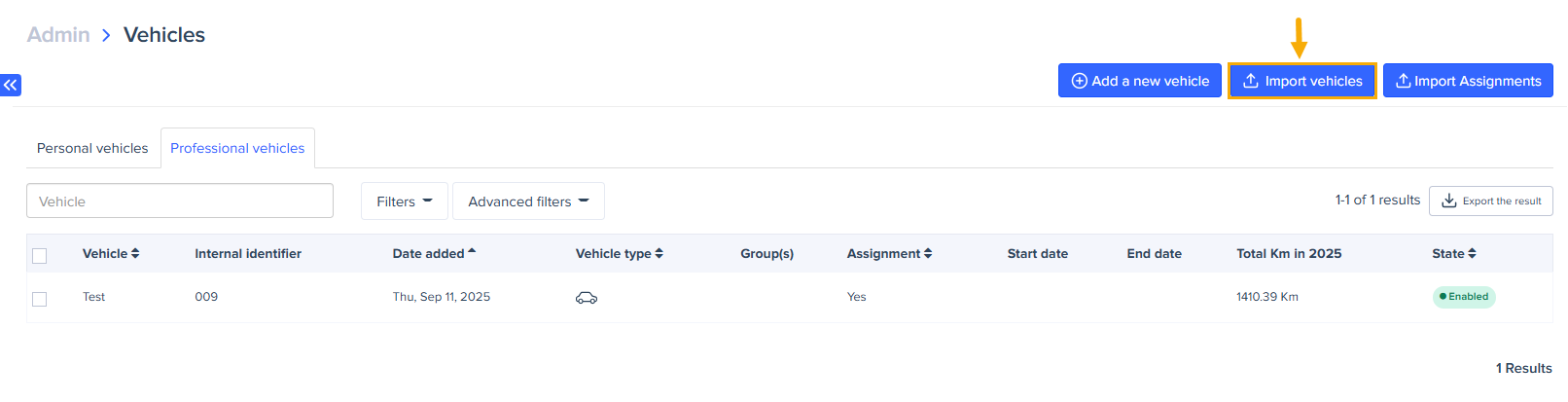Click Add a new vehicle button

[x=1139, y=81]
